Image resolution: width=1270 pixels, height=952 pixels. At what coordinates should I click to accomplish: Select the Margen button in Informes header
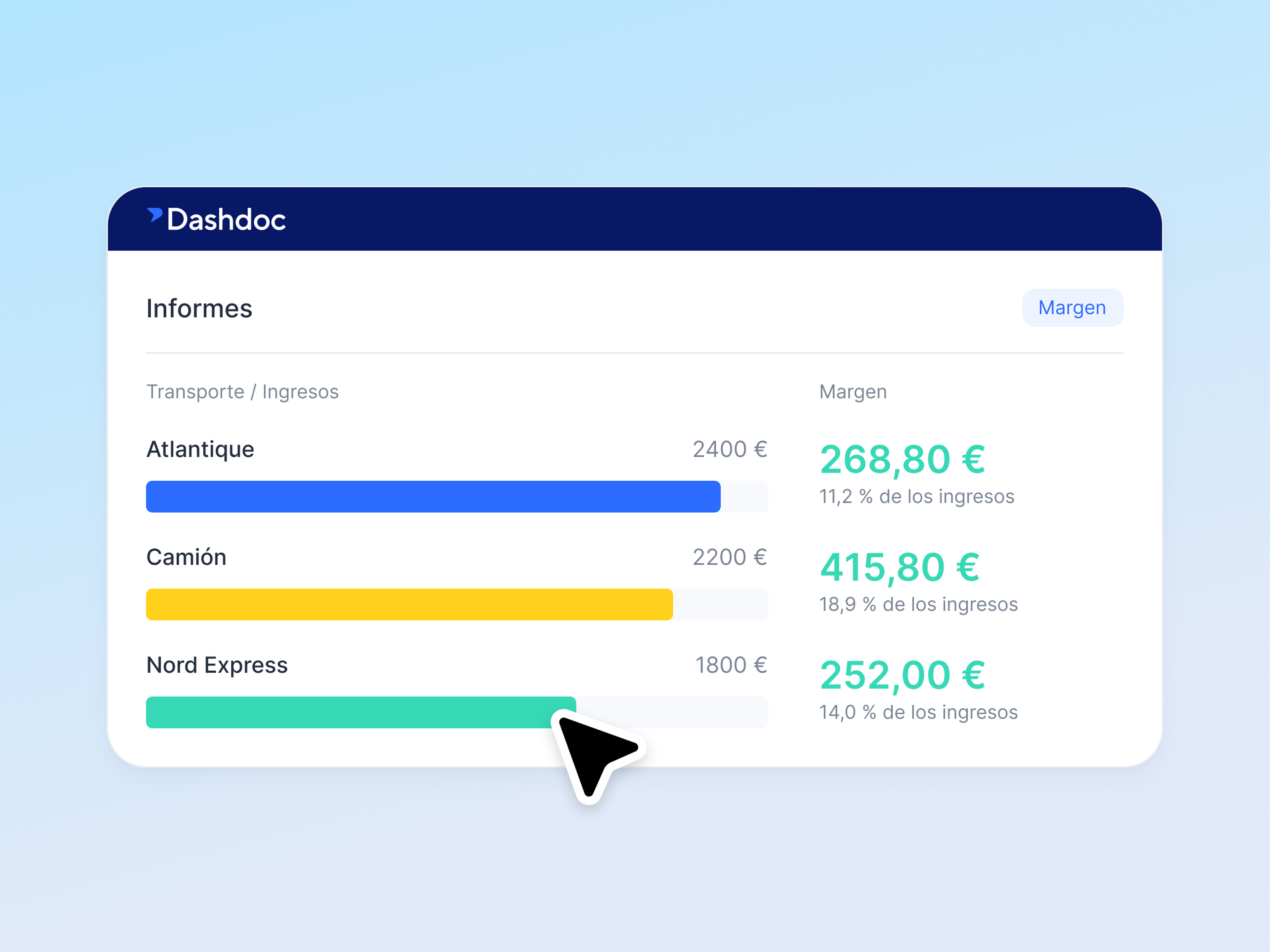pyautogui.click(x=1073, y=307)
